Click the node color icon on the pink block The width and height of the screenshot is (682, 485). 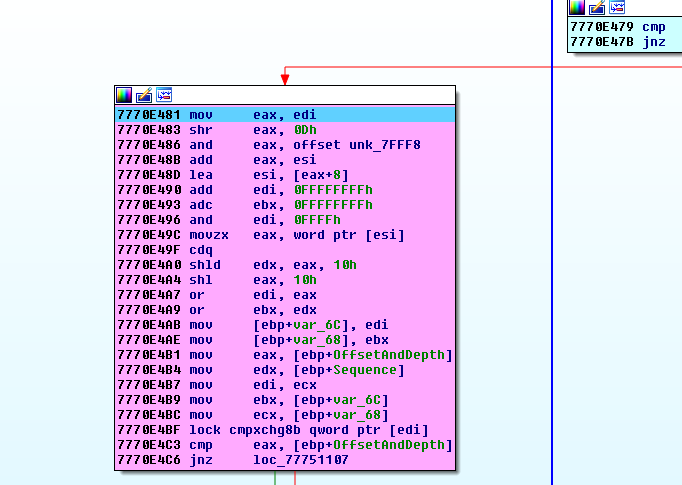(124, 95)
